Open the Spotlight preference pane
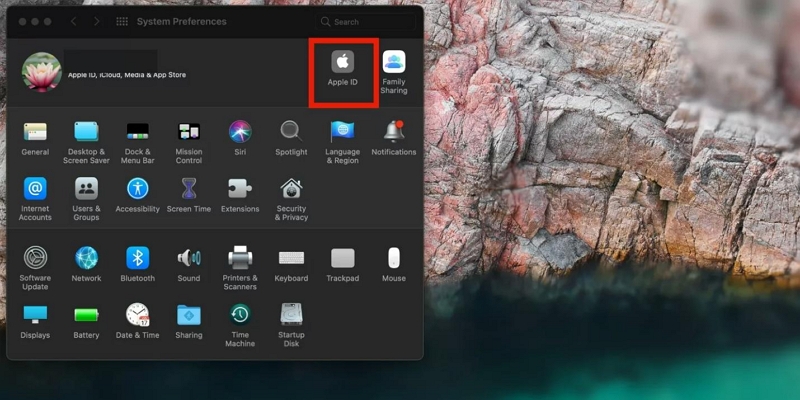Image resolution: width=800 pixels, height=400 pixels. [x=291, y=131]
